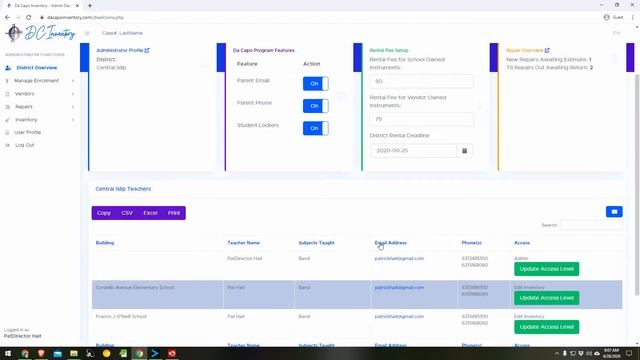The image size is (640, 360).
Task: Click the District Rental Deadline date field
Action: 413,151
